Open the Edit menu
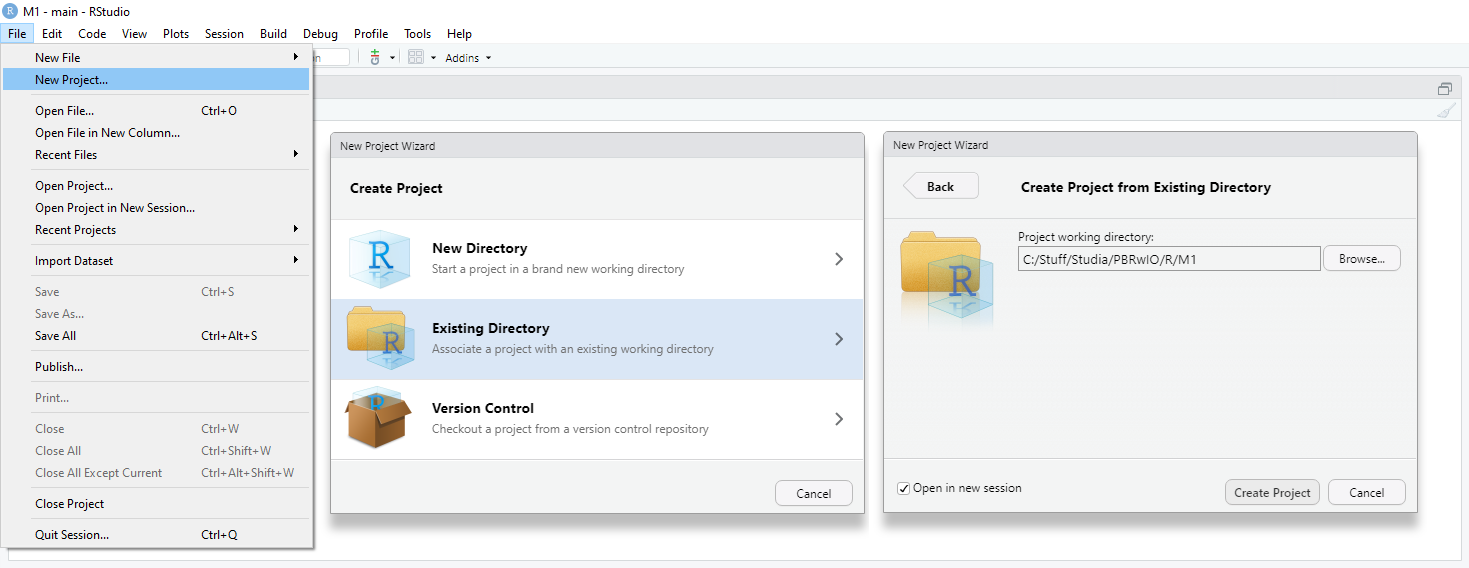 point(52,33)
